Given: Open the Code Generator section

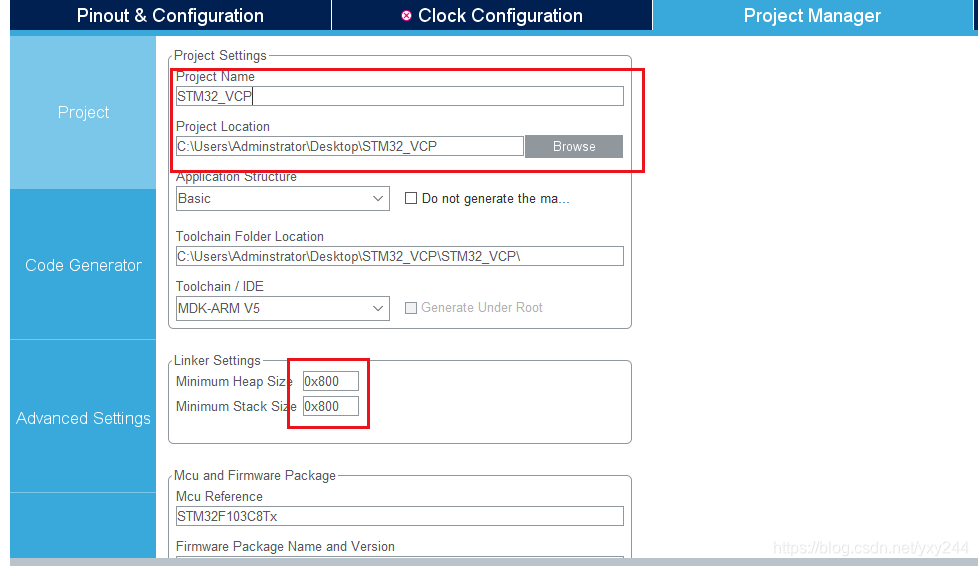Looking at the screenshot, I should pyautogui.click(x=83, y=265).
